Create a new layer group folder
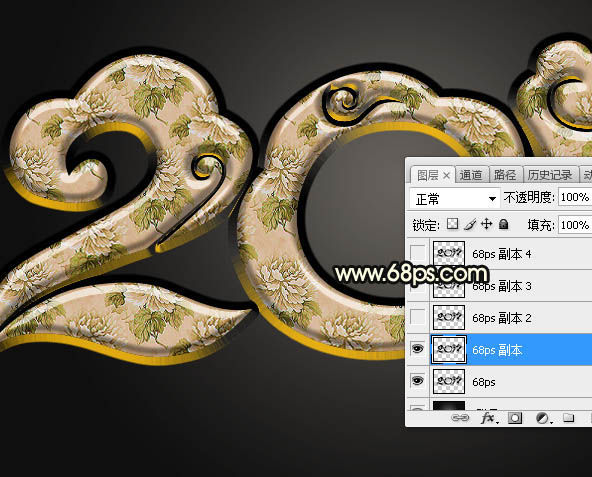The image size is (592, 477). click(x=568, y=418)
